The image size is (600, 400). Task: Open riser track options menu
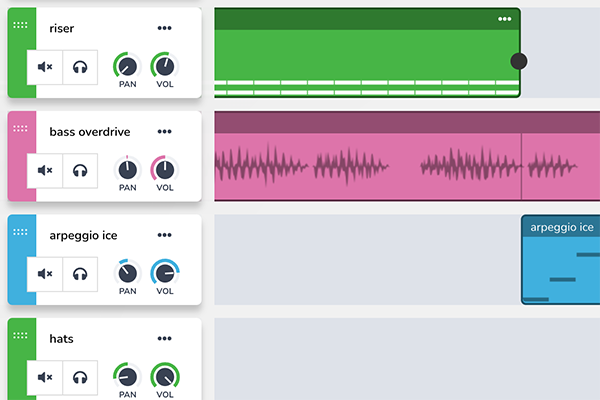(x=165, y=28)
